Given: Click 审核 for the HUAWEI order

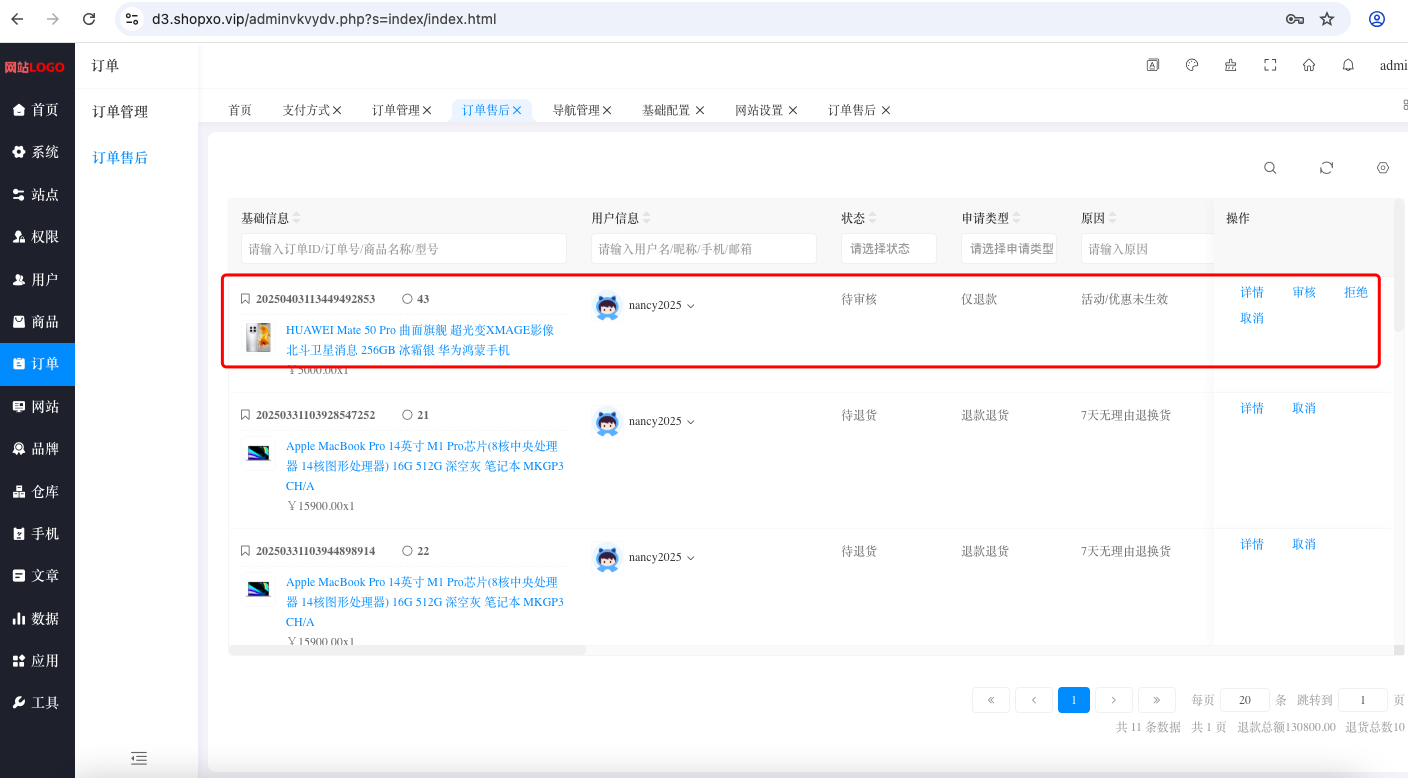Looking at the screenshot, I should [1304, 293].
